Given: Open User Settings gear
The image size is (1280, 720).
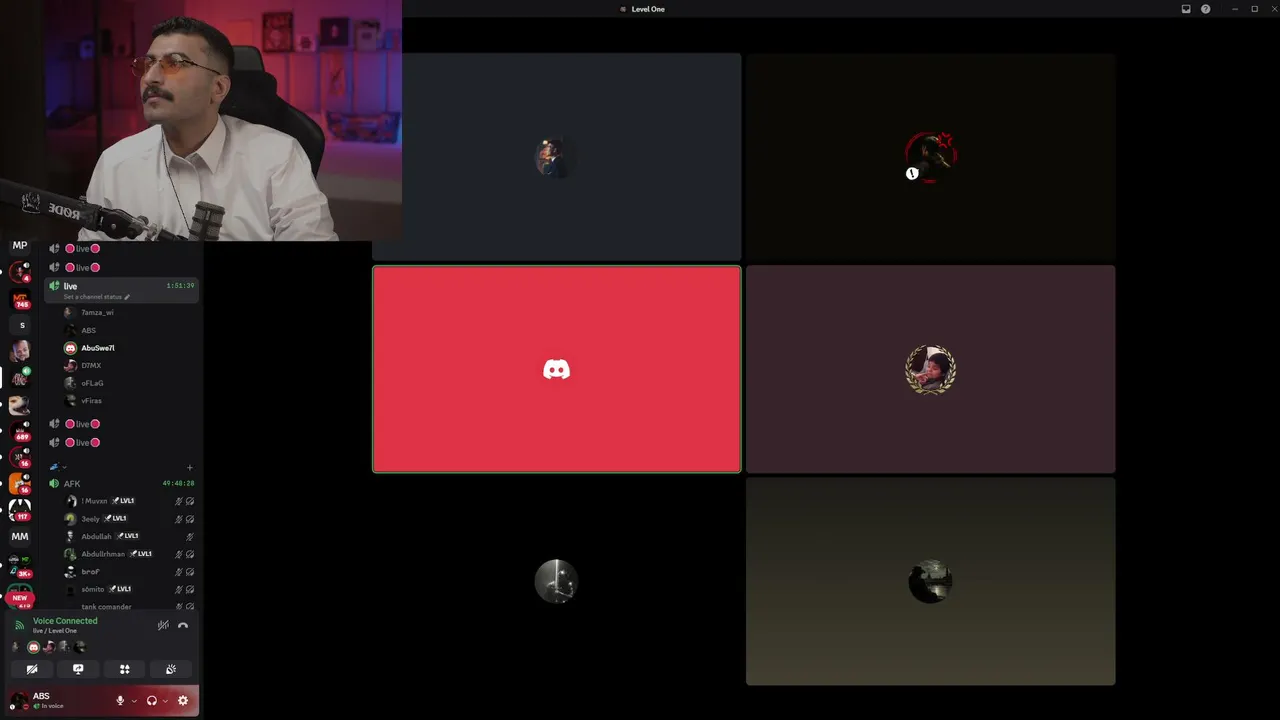Looking at the screenshot, I should click(x=183, y=701).
